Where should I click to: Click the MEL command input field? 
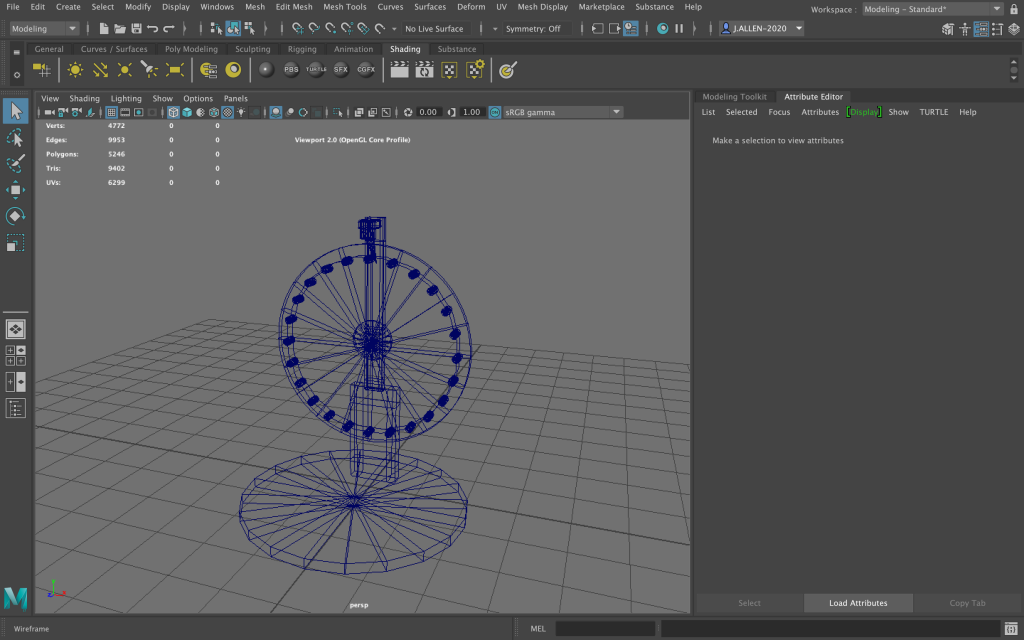point(604,629)
